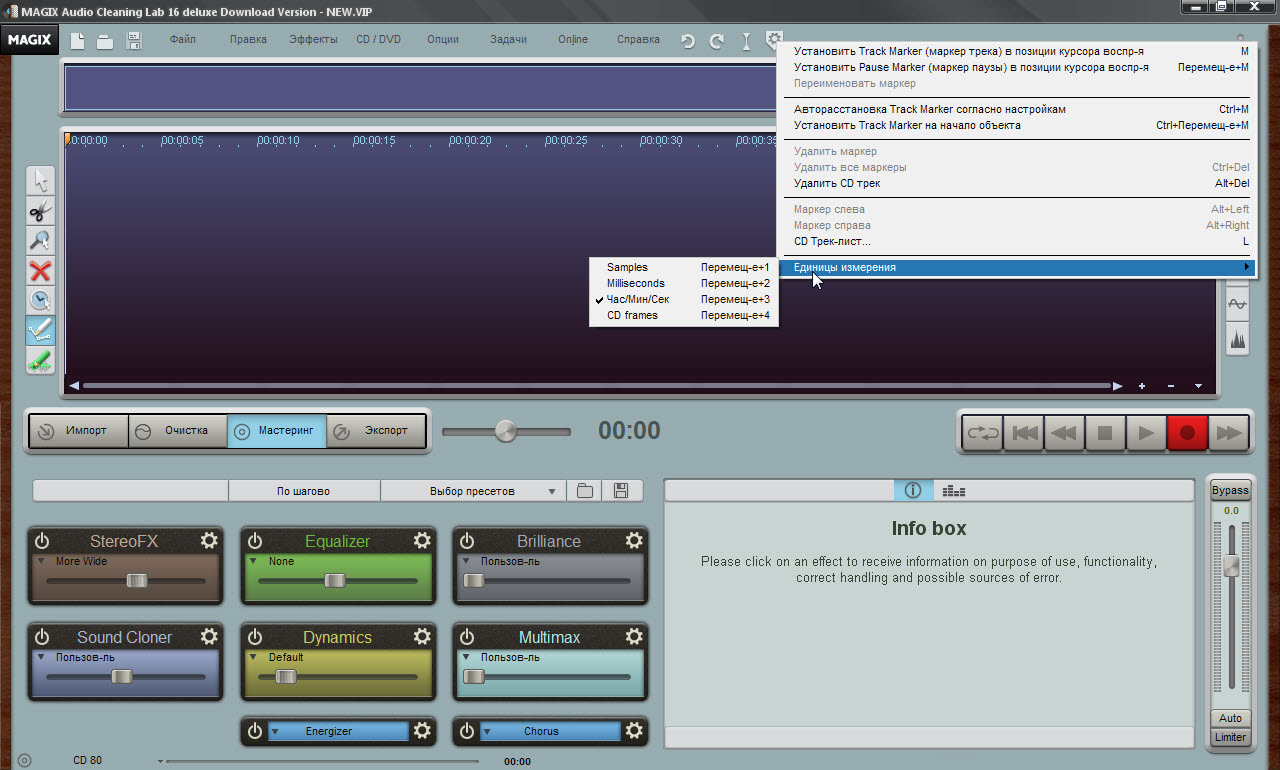Select the magnifier zoom tool
This screenshot has height=770, width=1280.
pos(40,241)
